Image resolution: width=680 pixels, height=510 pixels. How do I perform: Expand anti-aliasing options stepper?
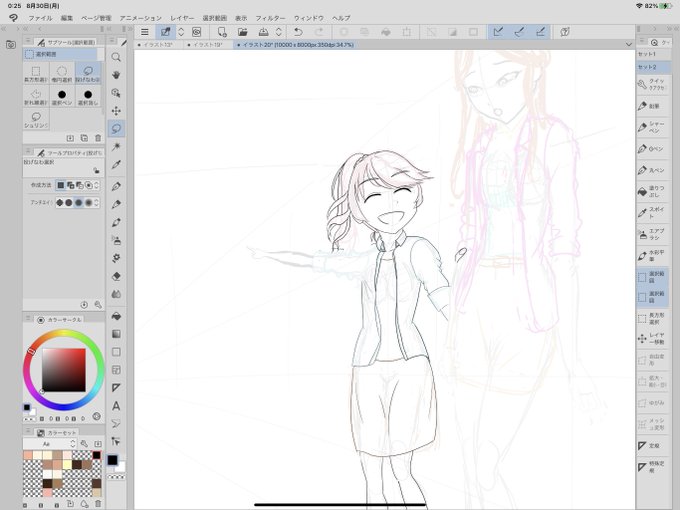(x=96, y=203)
